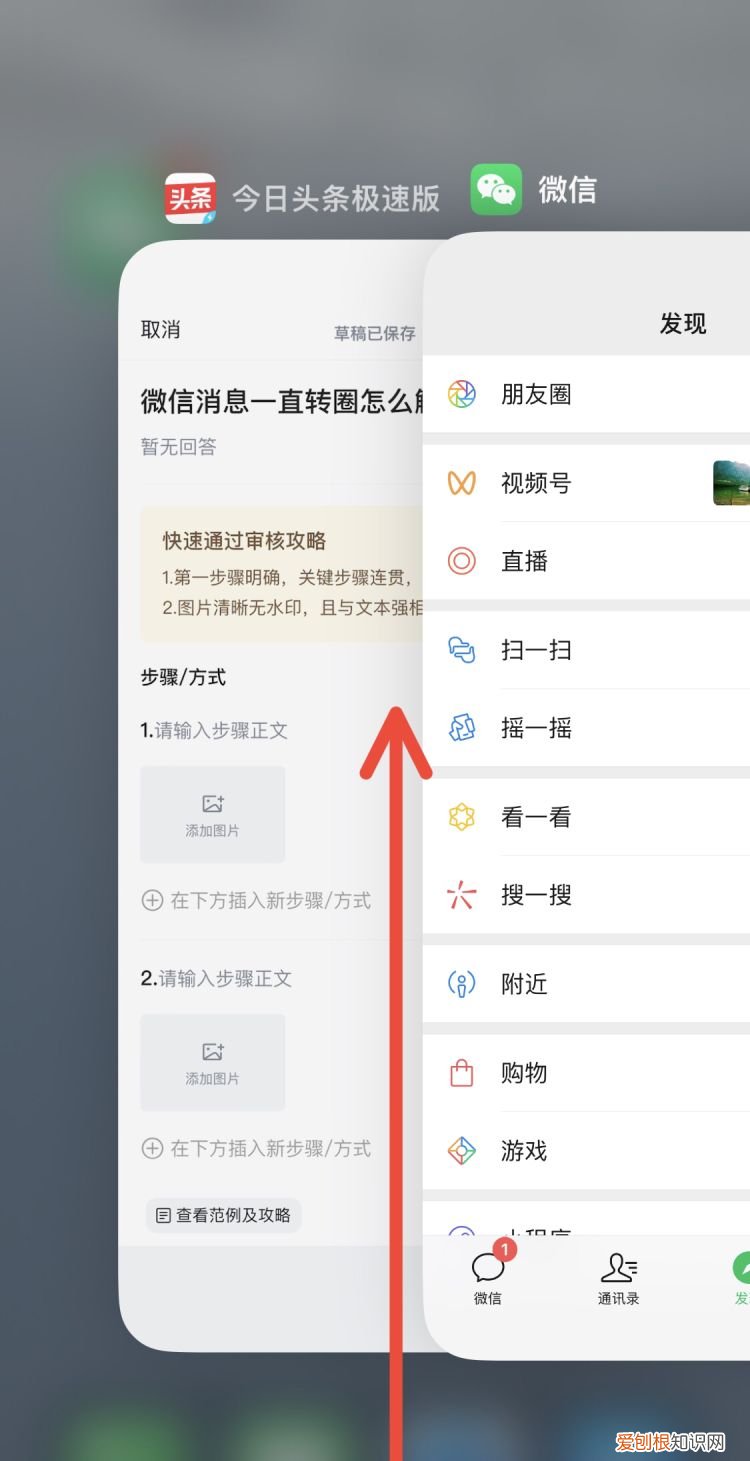Open 视频号 (Channels) feature
Viewport: 750px width, 1461px height.
pyautogui.click(x=537, y=483)
